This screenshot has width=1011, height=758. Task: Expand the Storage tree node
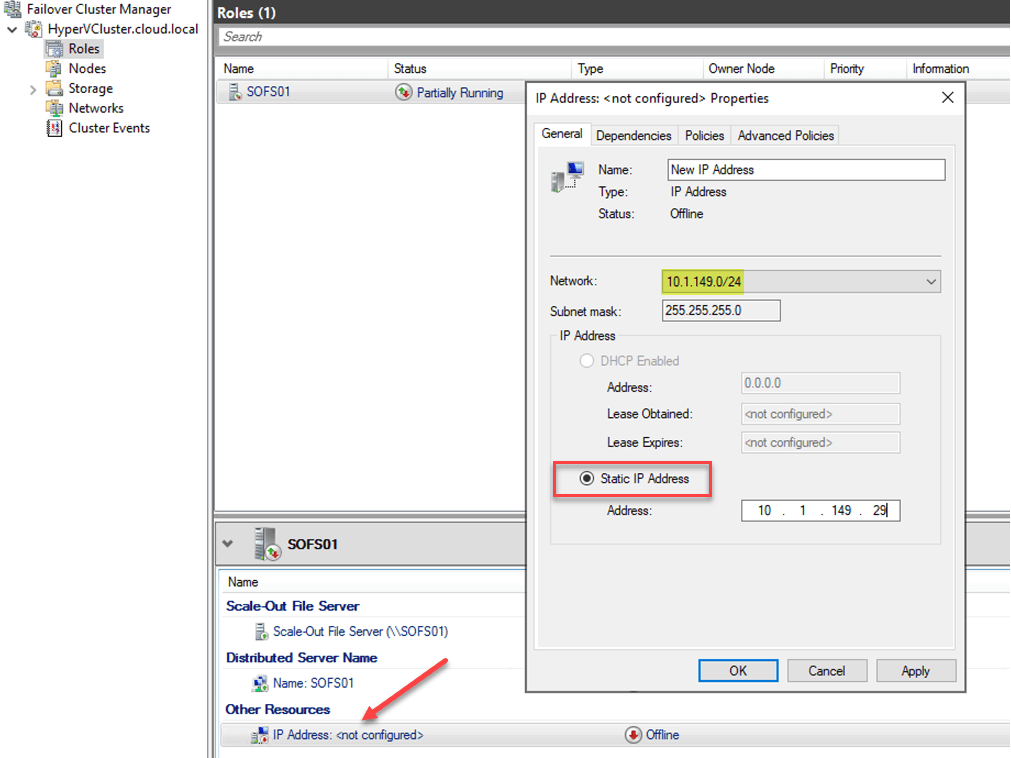tap(33, 90)
